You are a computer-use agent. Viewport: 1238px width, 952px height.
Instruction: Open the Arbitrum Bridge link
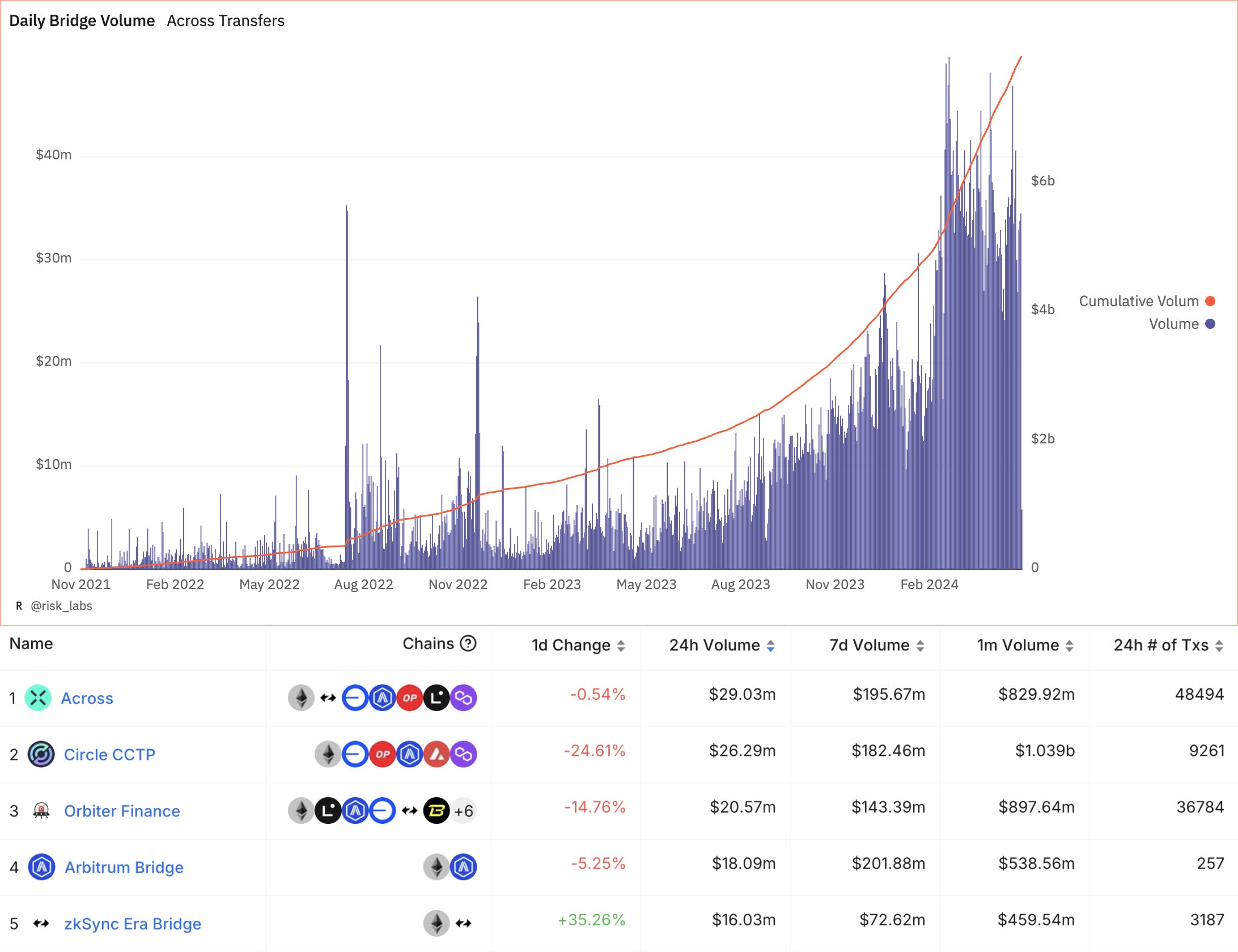(x=124, y=867)
